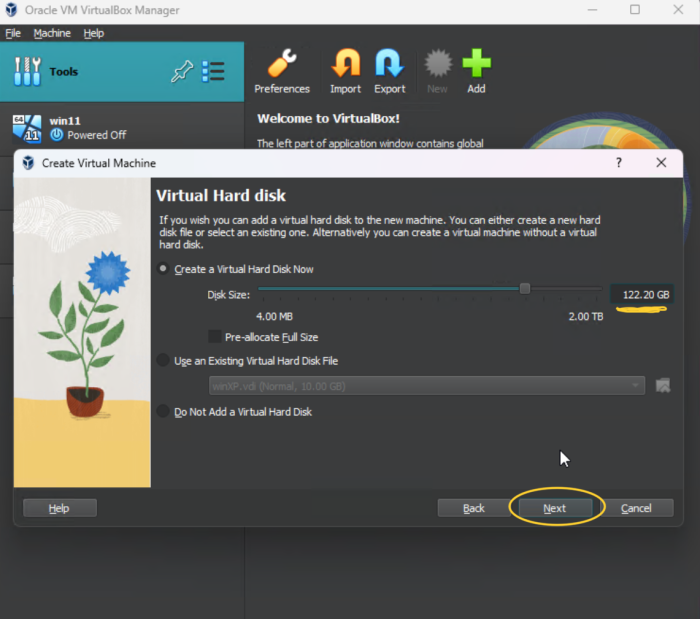Click the dialog question mark help icon
This screenshot has width=700, height=619.
pos(619,163)
